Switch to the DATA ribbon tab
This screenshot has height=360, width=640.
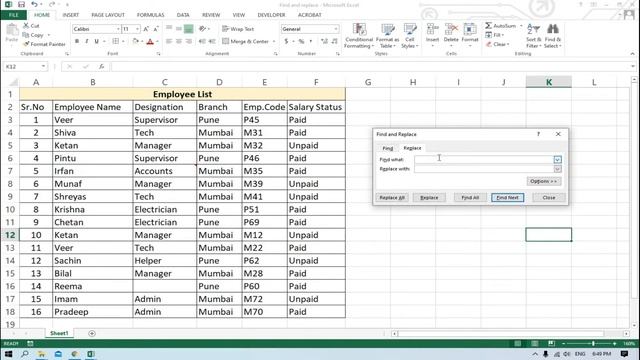click(x=183, y=15)
